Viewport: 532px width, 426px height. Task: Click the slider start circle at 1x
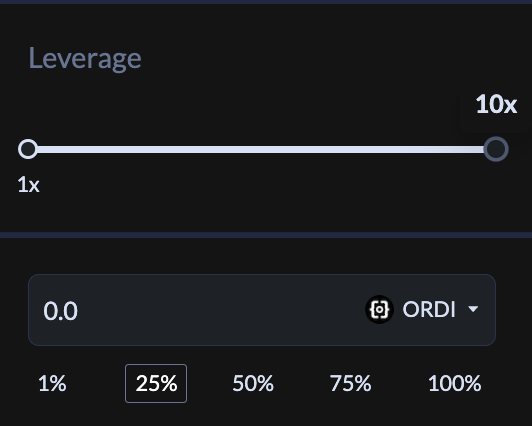click(x=28, y=149)
